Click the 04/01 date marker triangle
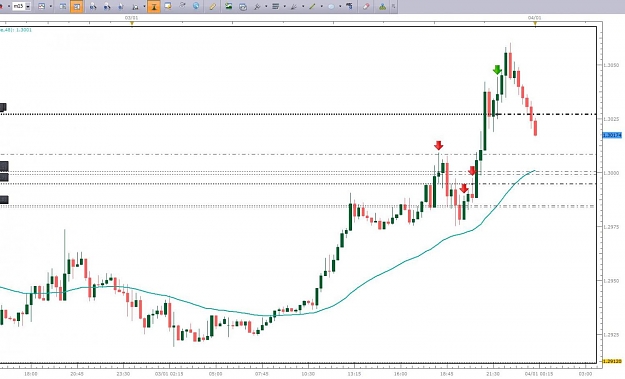 tap(535, 23)
